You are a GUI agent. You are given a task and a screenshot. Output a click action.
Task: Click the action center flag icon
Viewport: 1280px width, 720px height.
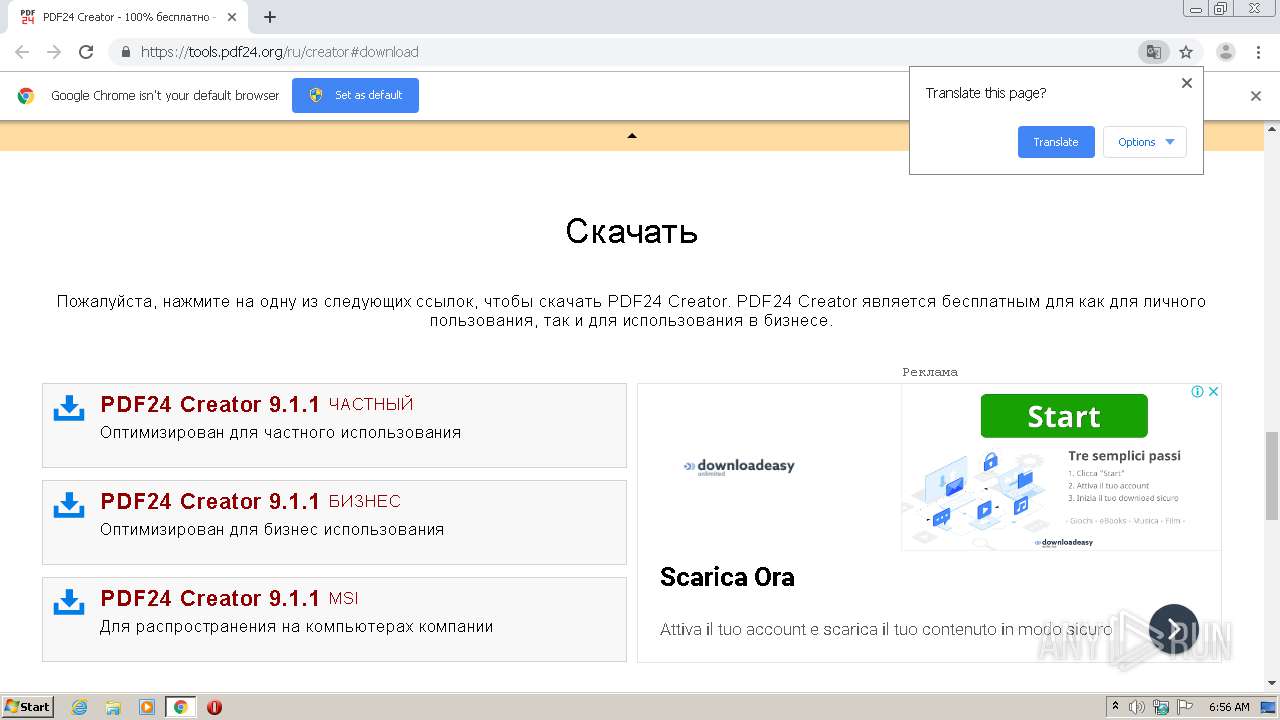coord(1185,707)
